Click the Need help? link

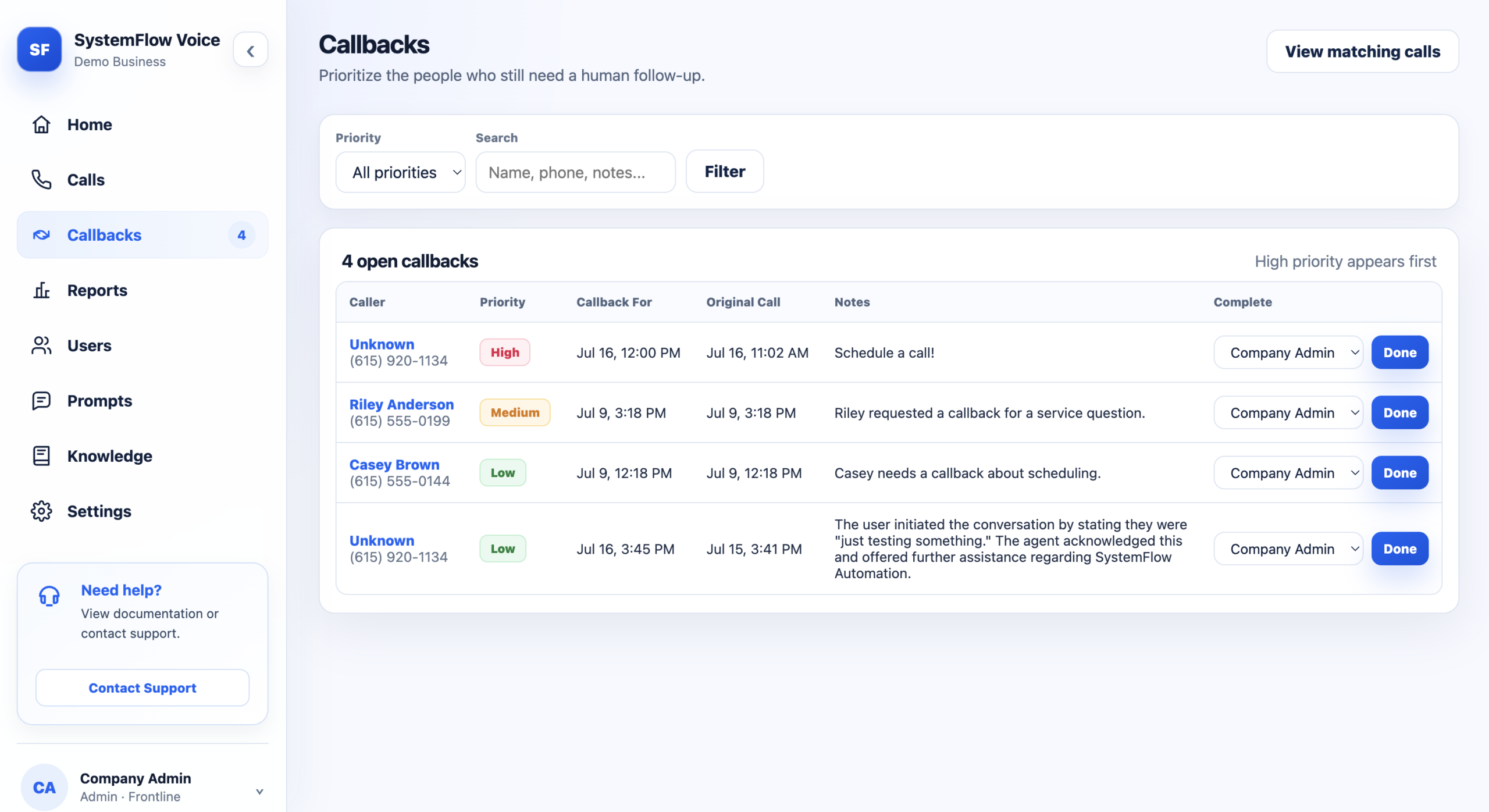point(121,590)
